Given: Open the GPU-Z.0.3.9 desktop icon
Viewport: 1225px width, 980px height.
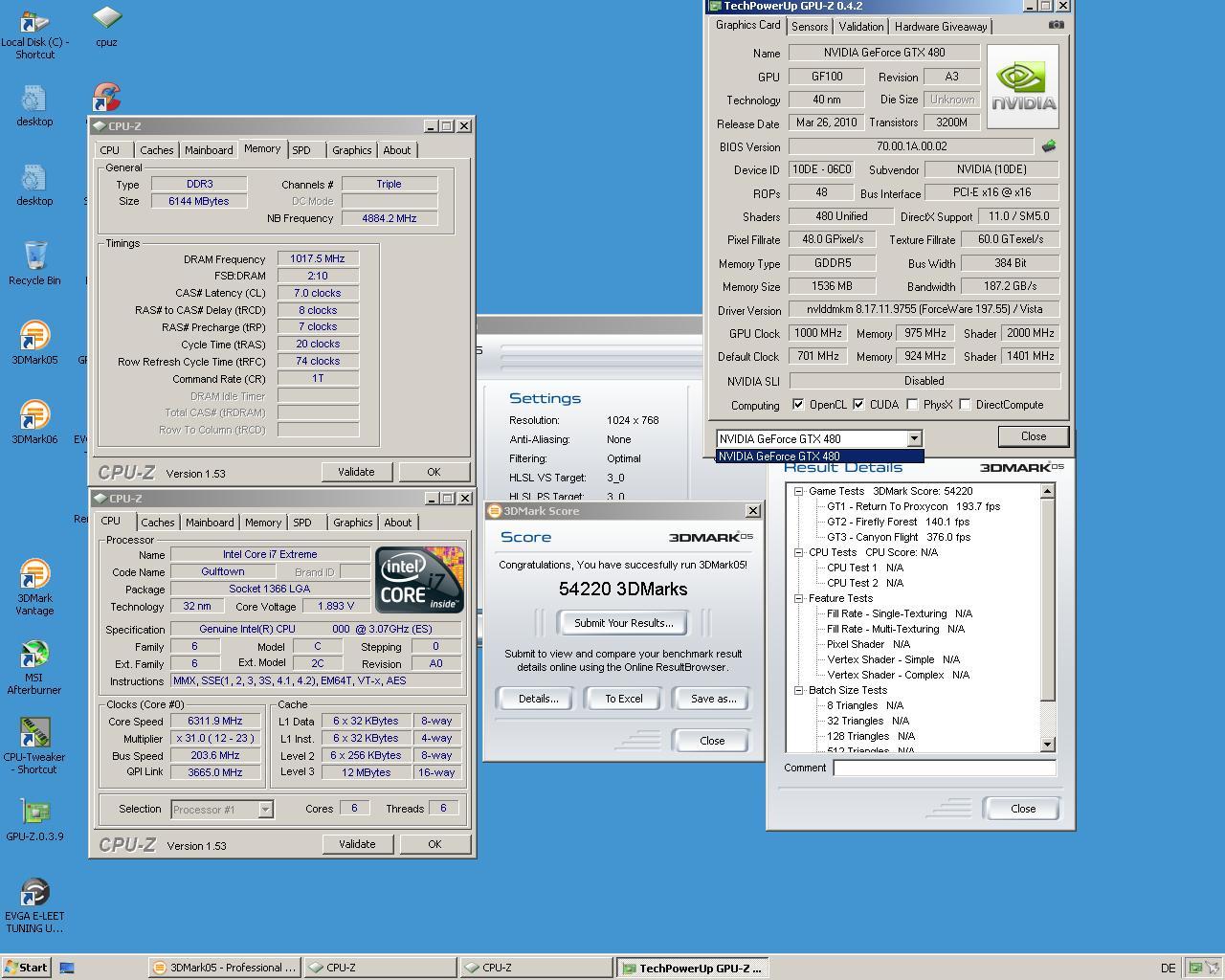Looking at the screenshot, I should click(x=34, y=812).
